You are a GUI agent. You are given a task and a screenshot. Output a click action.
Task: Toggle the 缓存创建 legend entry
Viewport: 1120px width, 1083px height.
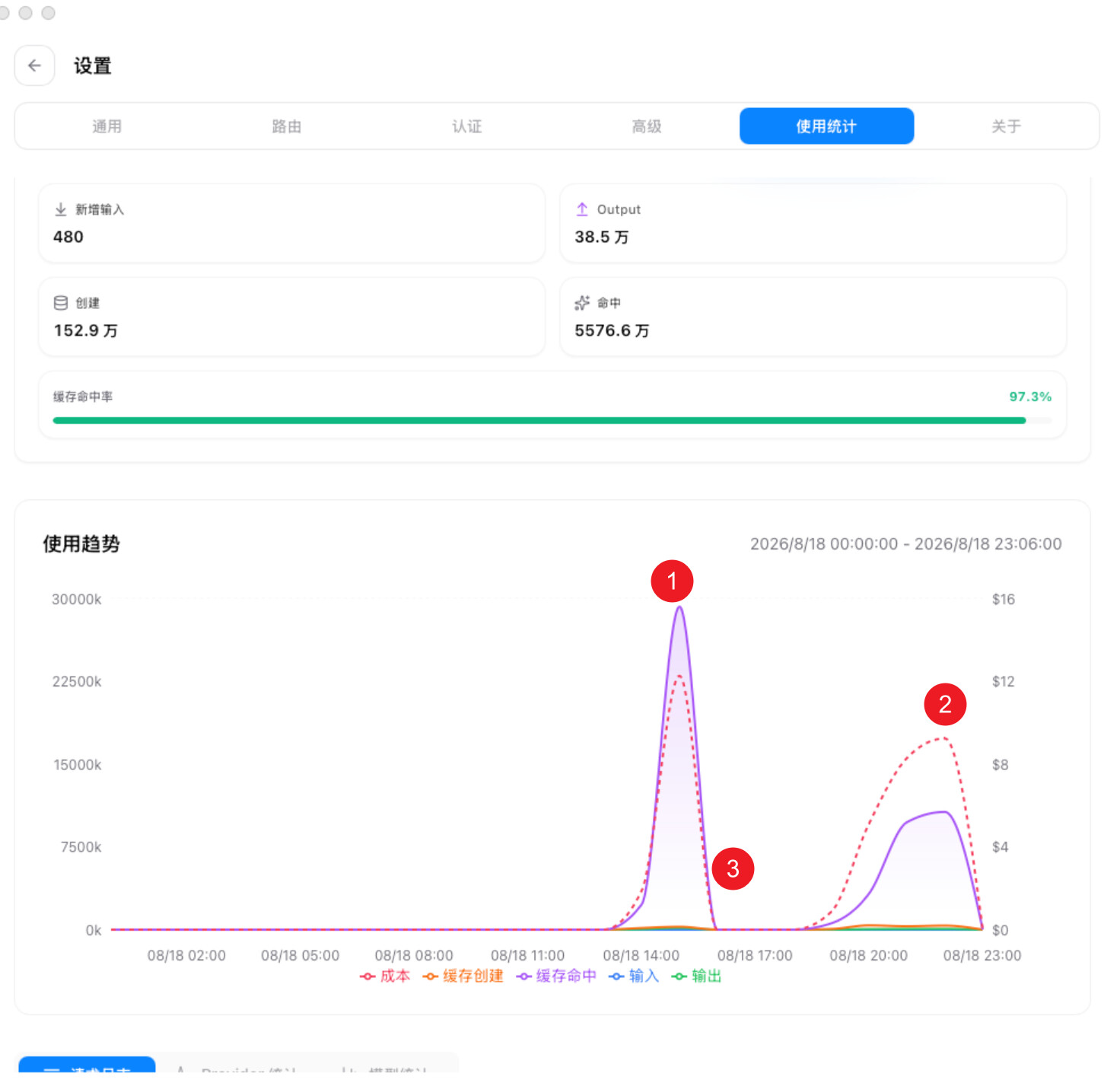click(463, 976)
